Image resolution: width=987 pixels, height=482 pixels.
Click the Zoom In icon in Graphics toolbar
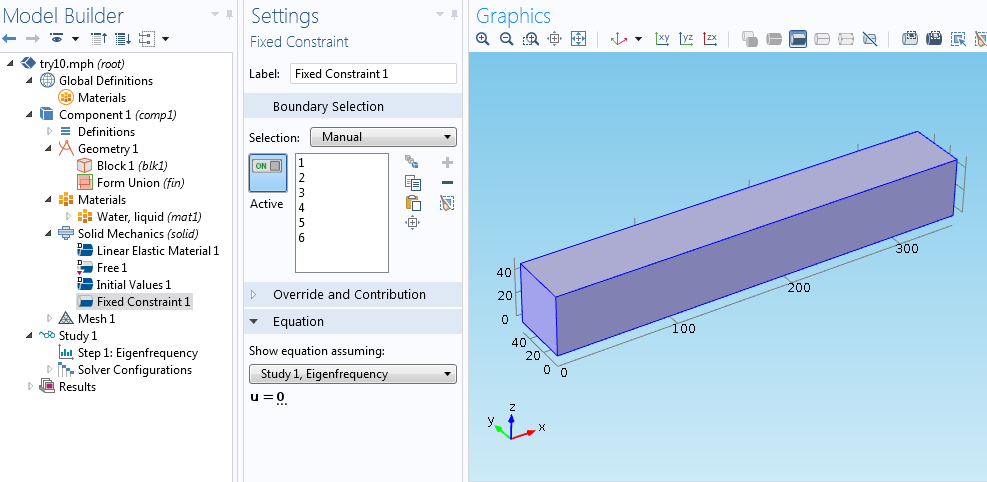(x=483, y=39)
